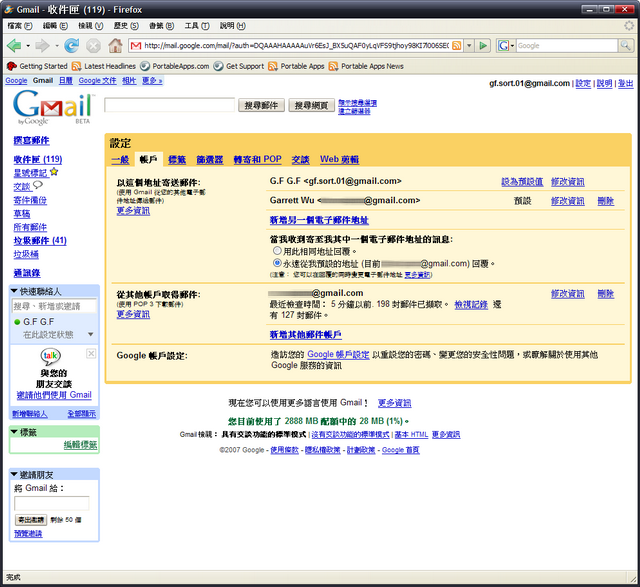Image resolution: width=640 pixels, height=587 pixels.
Task: Click the Gmail logo
Action: [x=53, y=108]
